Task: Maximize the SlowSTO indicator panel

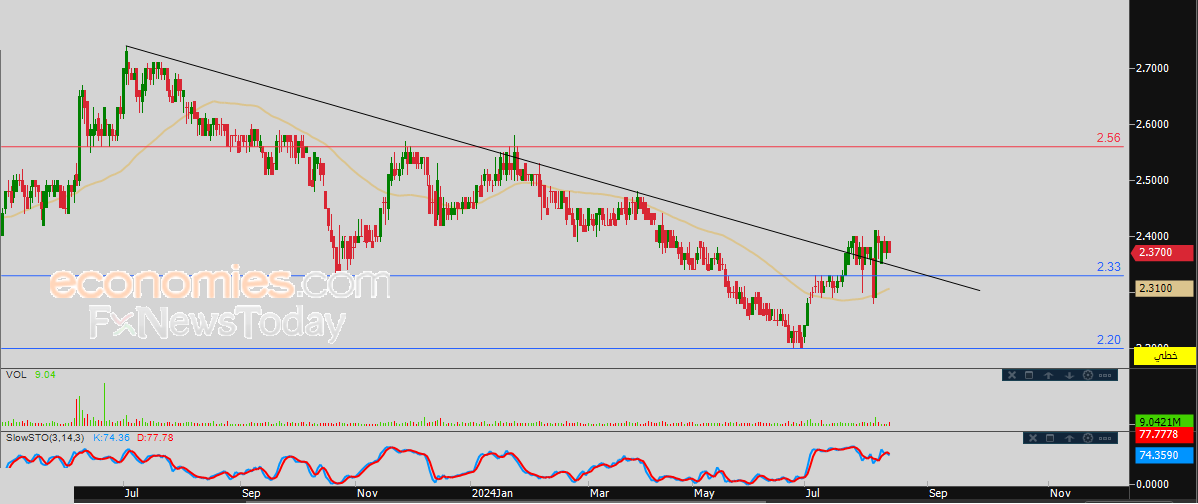Action: click(x=1050, y=438)
